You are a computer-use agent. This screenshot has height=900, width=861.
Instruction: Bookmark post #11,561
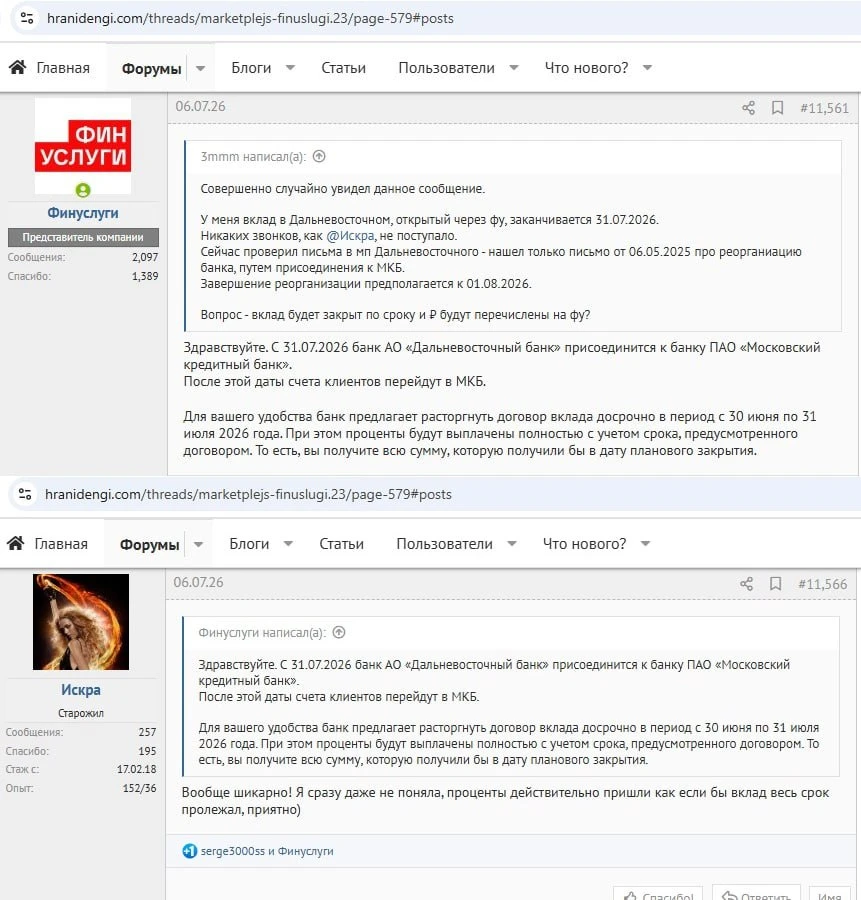[777, 107]
